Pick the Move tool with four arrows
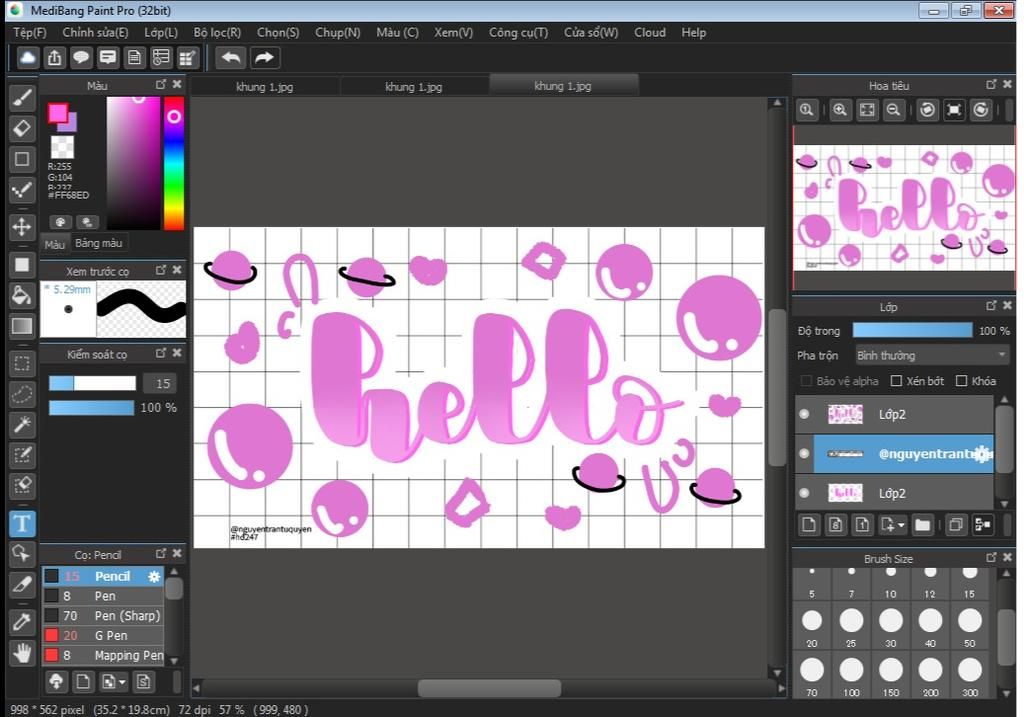This screenshot has width=1024, height=717. tap(22, 227)
